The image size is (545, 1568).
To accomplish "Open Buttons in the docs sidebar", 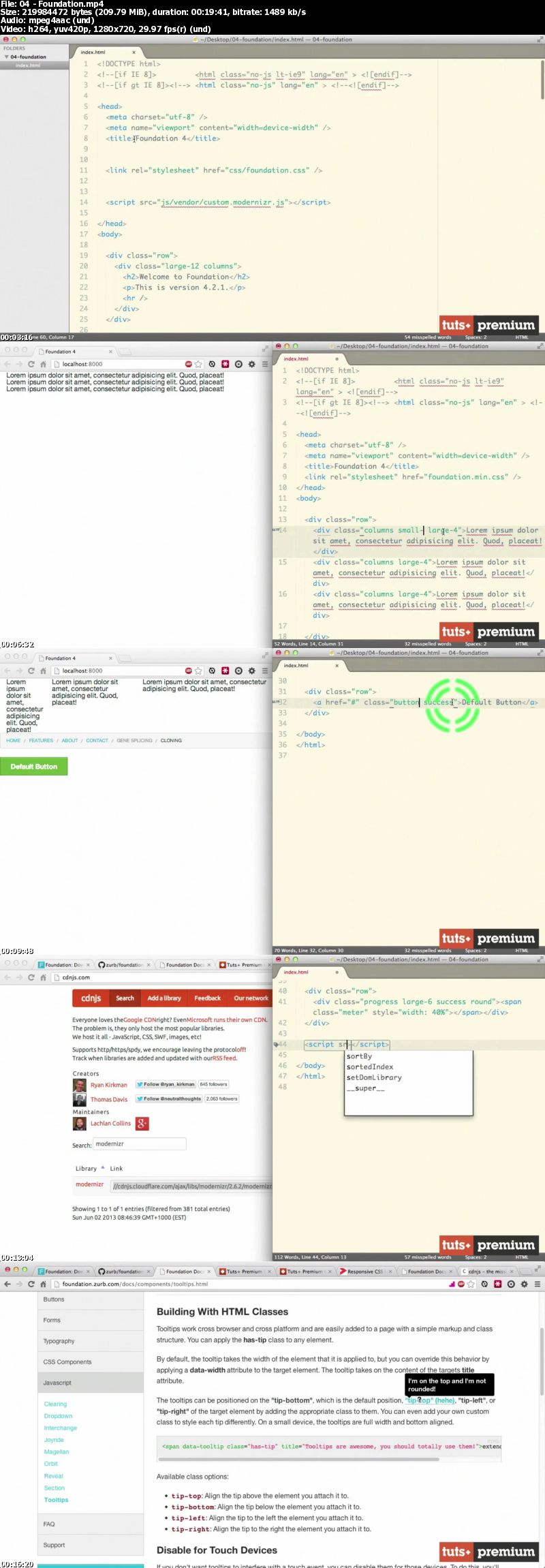I will (x=91, y=1300).
